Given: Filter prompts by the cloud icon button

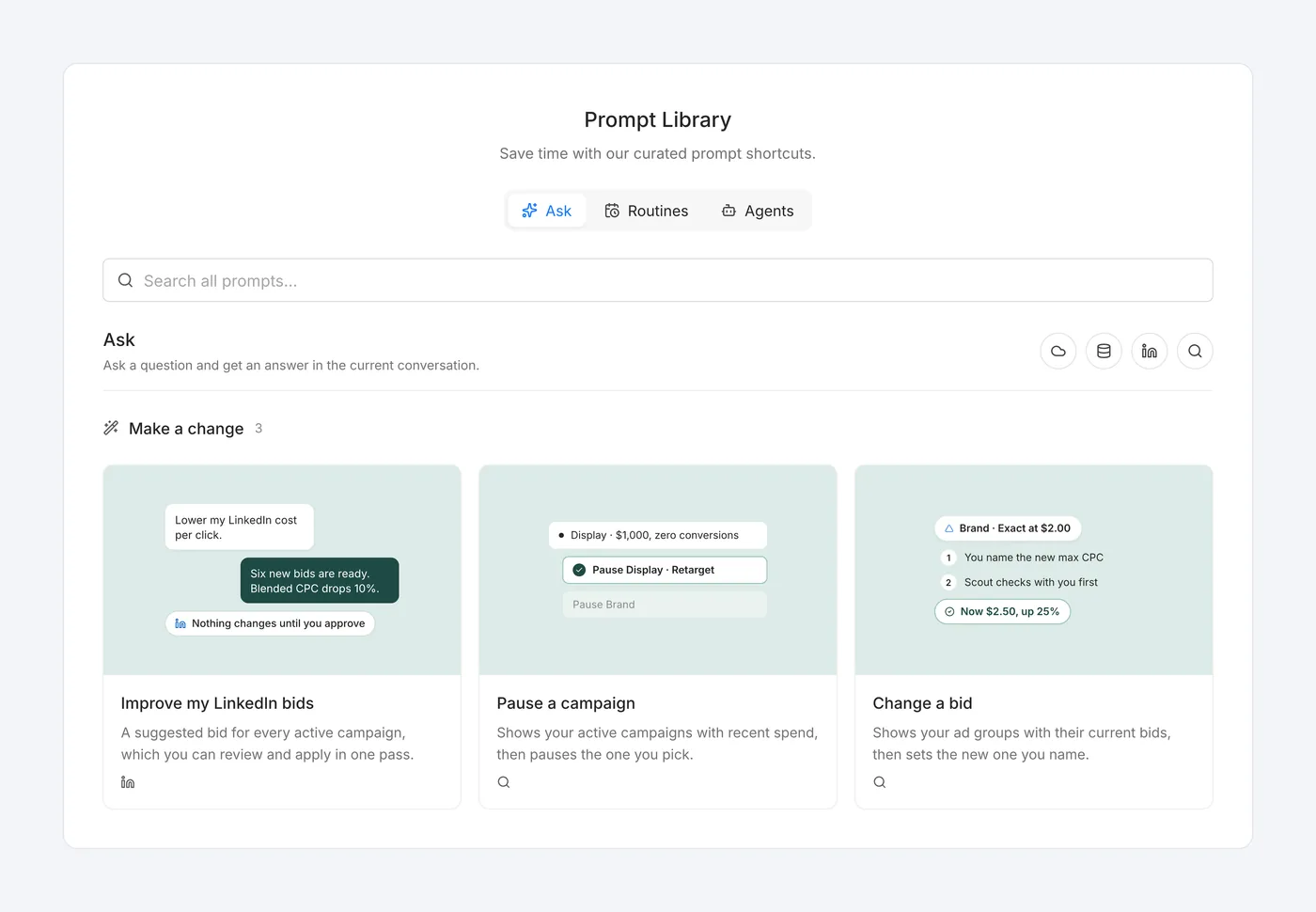Looking at the screenshot, I should tap(1058, 351).
